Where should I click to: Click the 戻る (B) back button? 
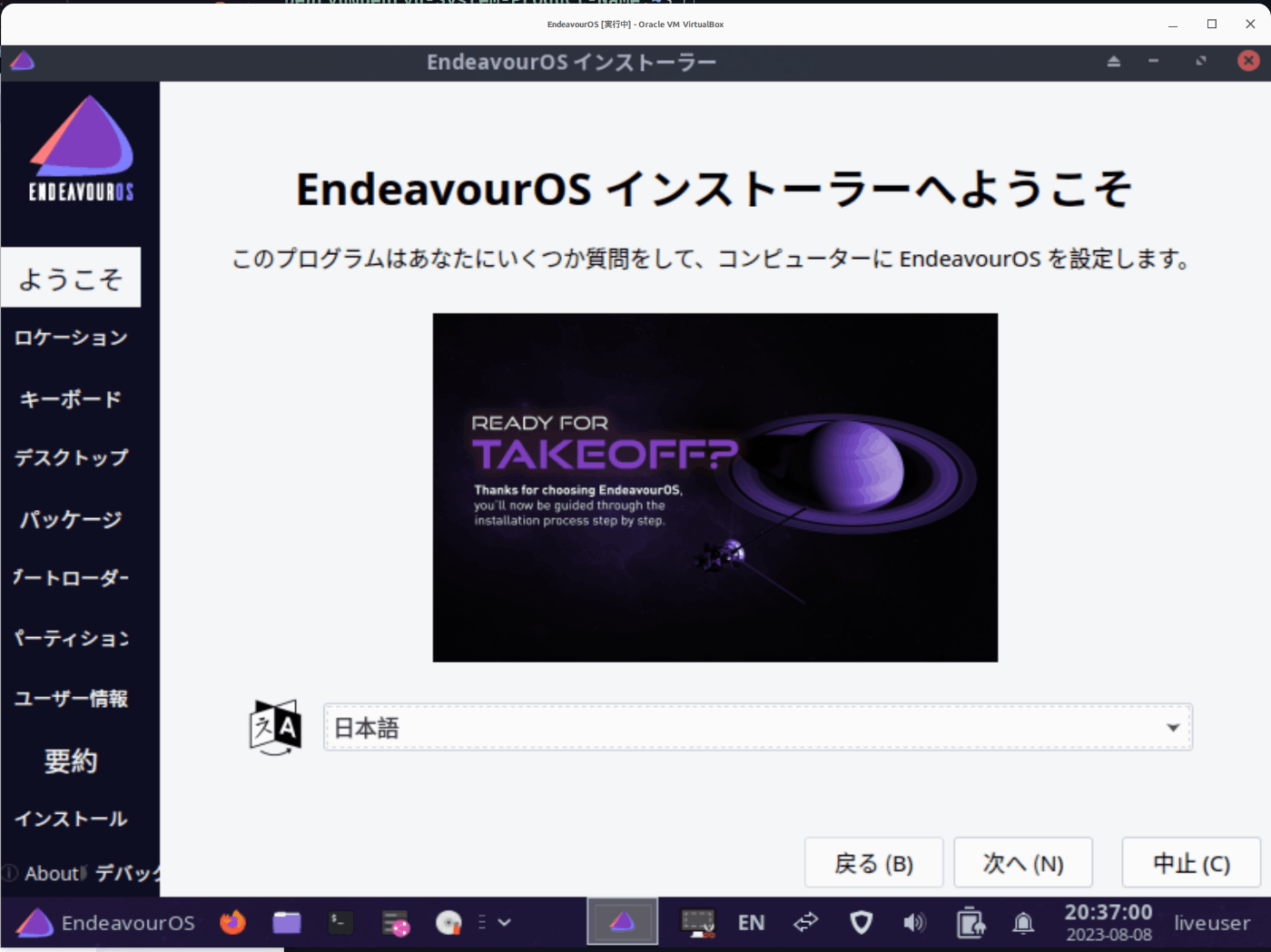coord(873,863)
